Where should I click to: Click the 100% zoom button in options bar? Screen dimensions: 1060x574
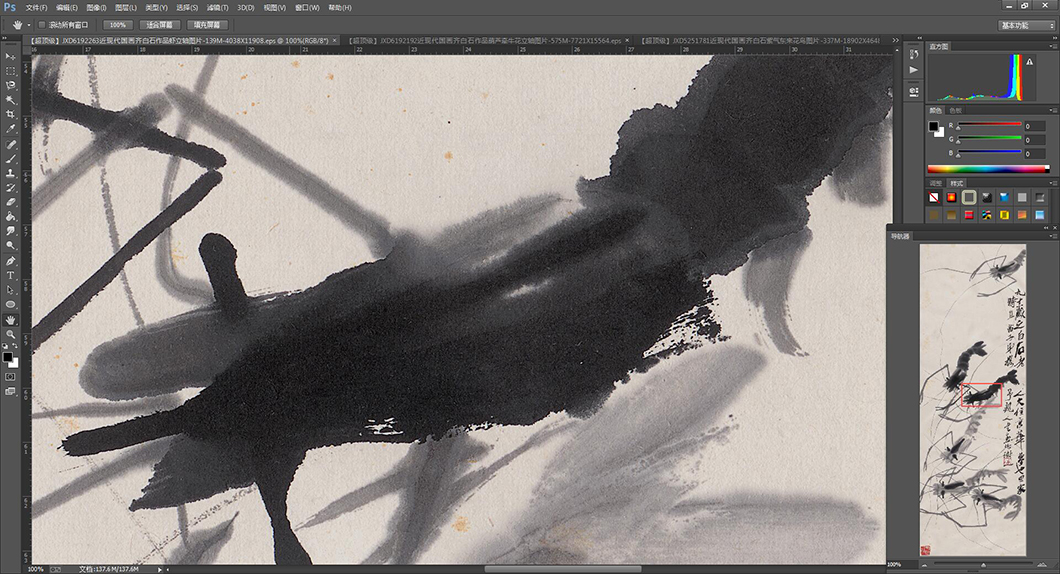point(118,25)
